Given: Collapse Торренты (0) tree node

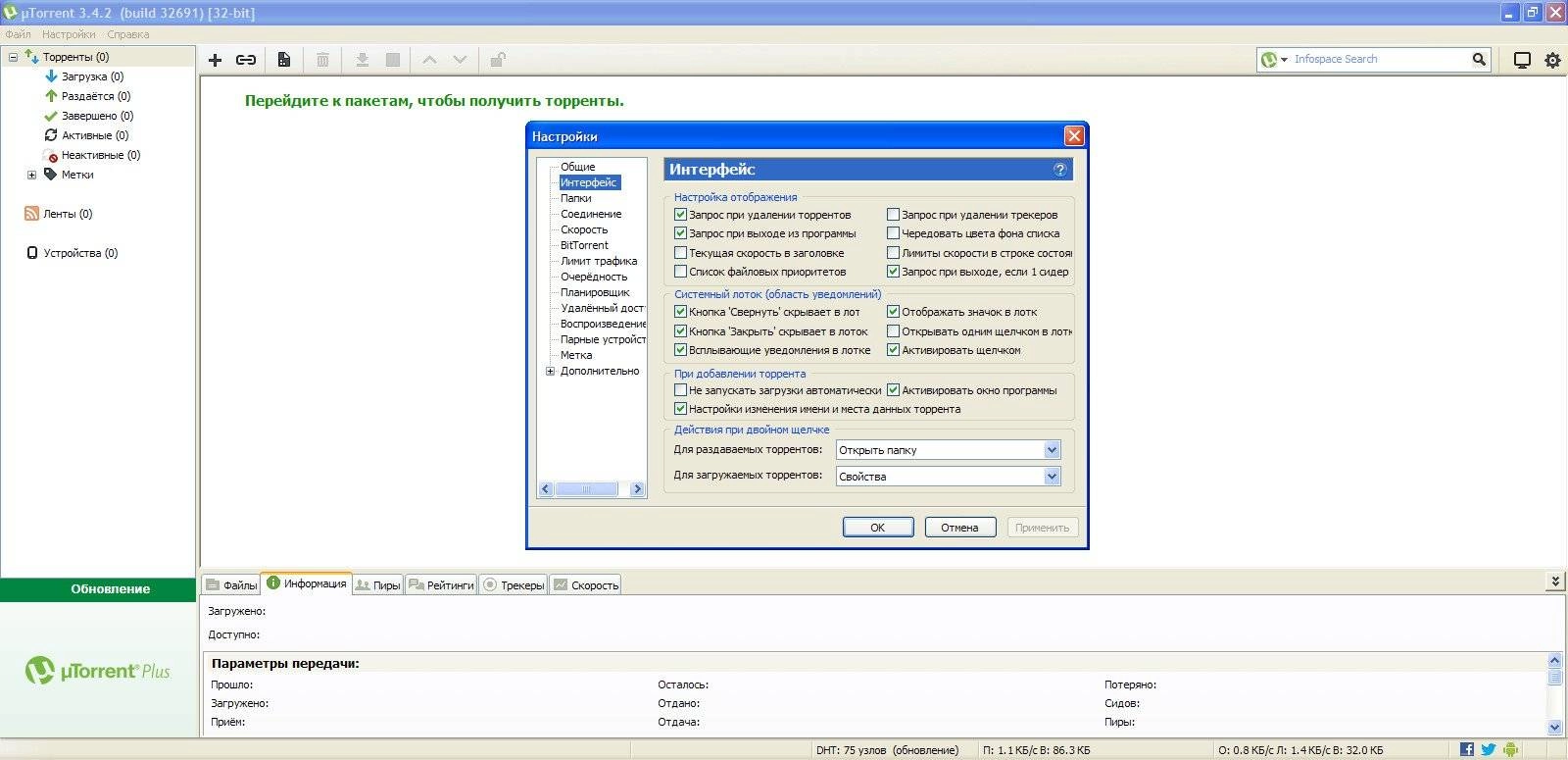Looking at the screenshot, I should coord(13,57).
